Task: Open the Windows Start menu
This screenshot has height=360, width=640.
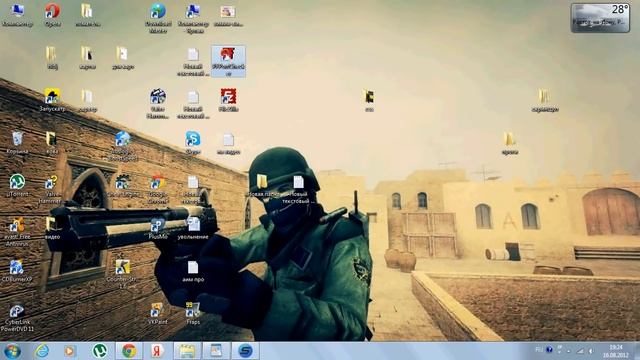Action: coord(11,351)
